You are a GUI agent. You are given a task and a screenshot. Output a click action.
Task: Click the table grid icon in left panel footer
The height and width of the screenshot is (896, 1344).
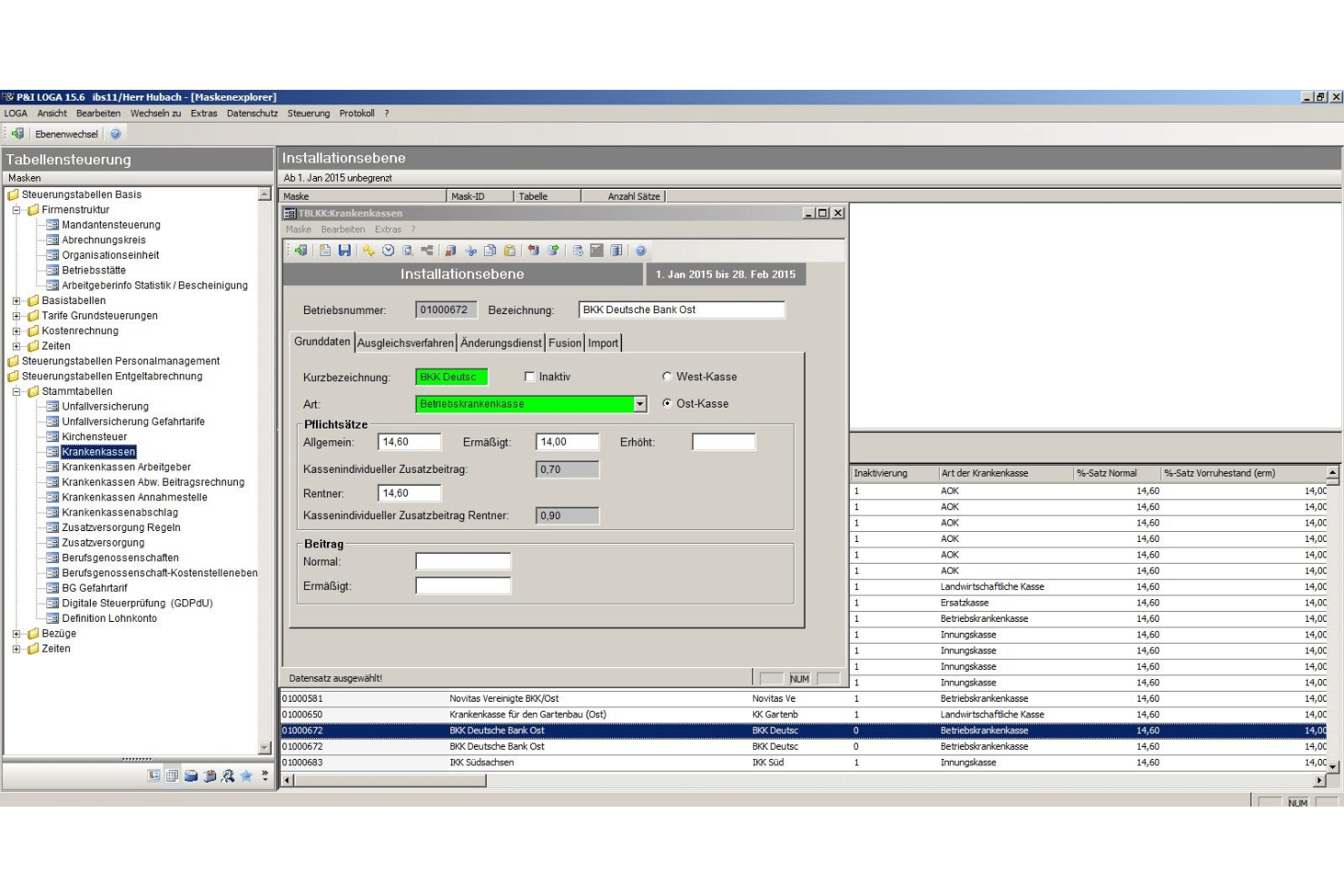173,775
